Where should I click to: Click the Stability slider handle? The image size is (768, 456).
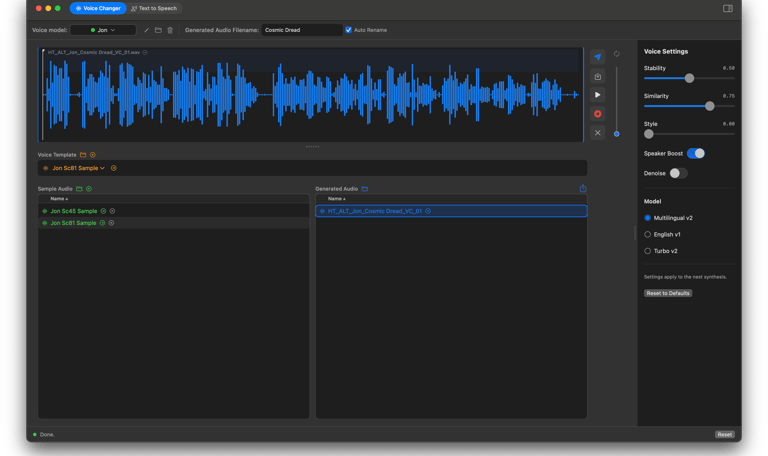pos(689,78)
